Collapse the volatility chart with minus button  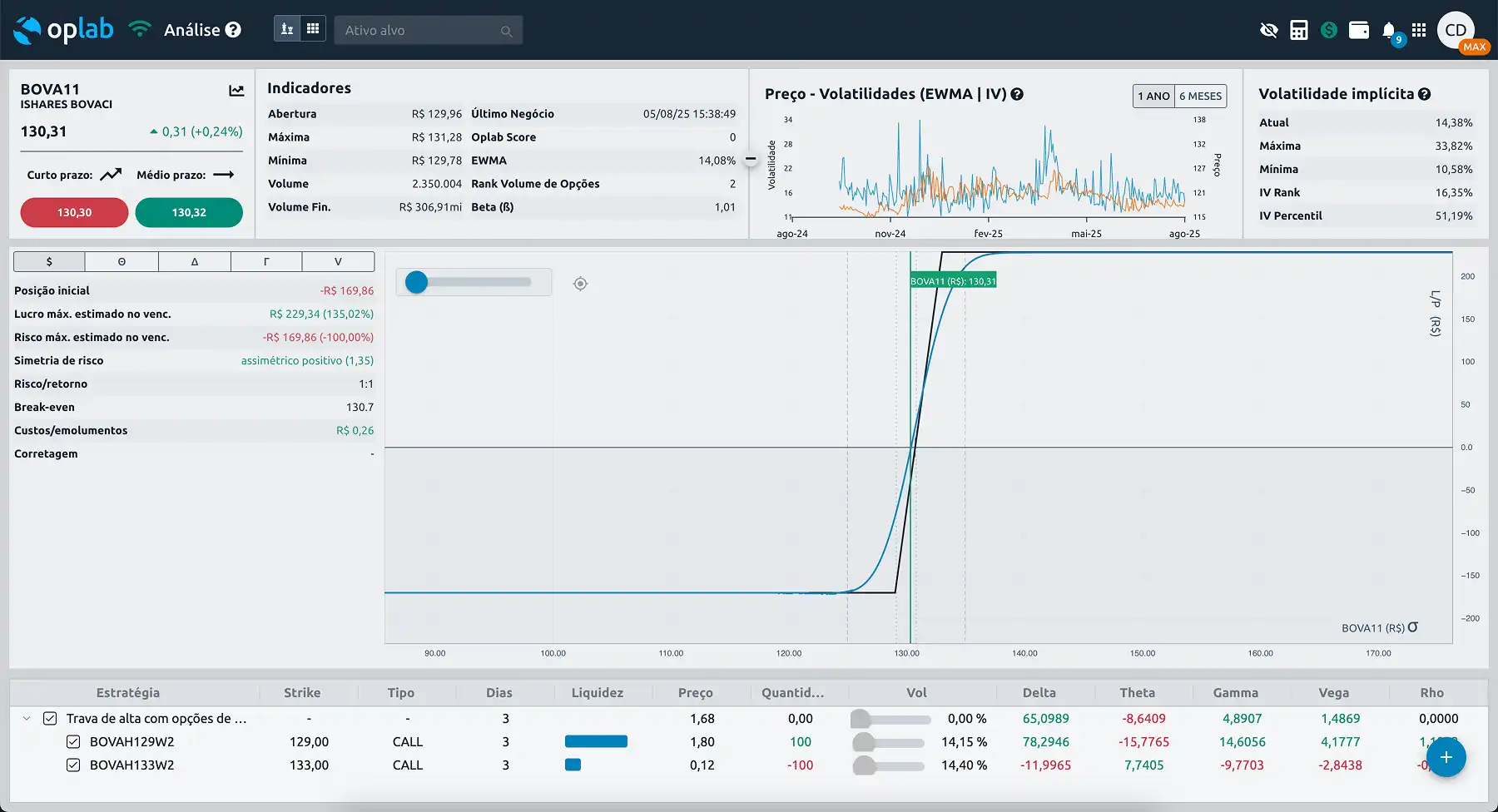[751, 158]
